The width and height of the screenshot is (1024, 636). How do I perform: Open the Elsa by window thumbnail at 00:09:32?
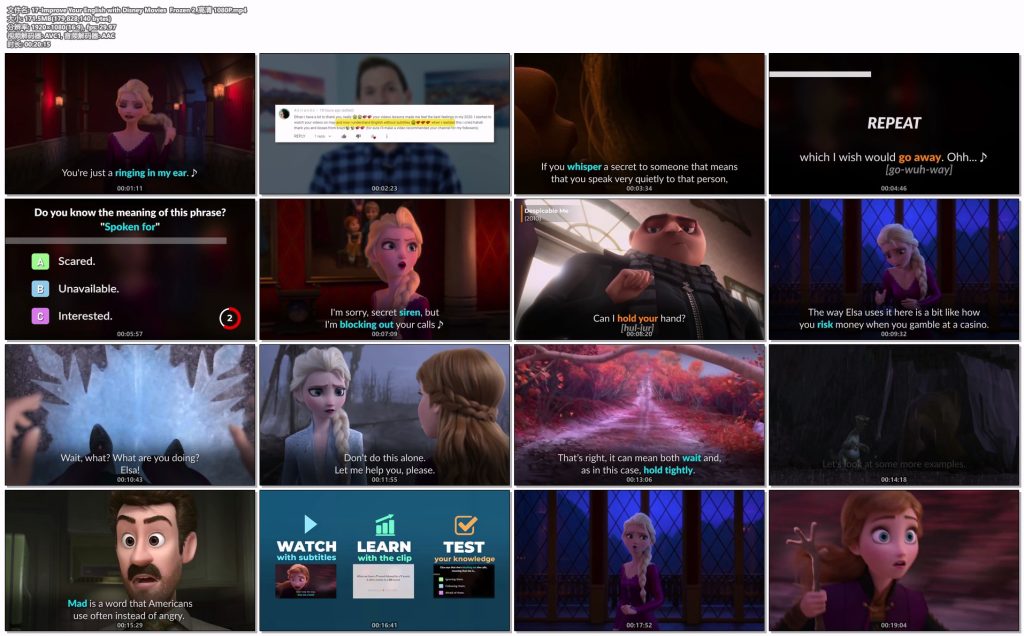coord(894,269)
